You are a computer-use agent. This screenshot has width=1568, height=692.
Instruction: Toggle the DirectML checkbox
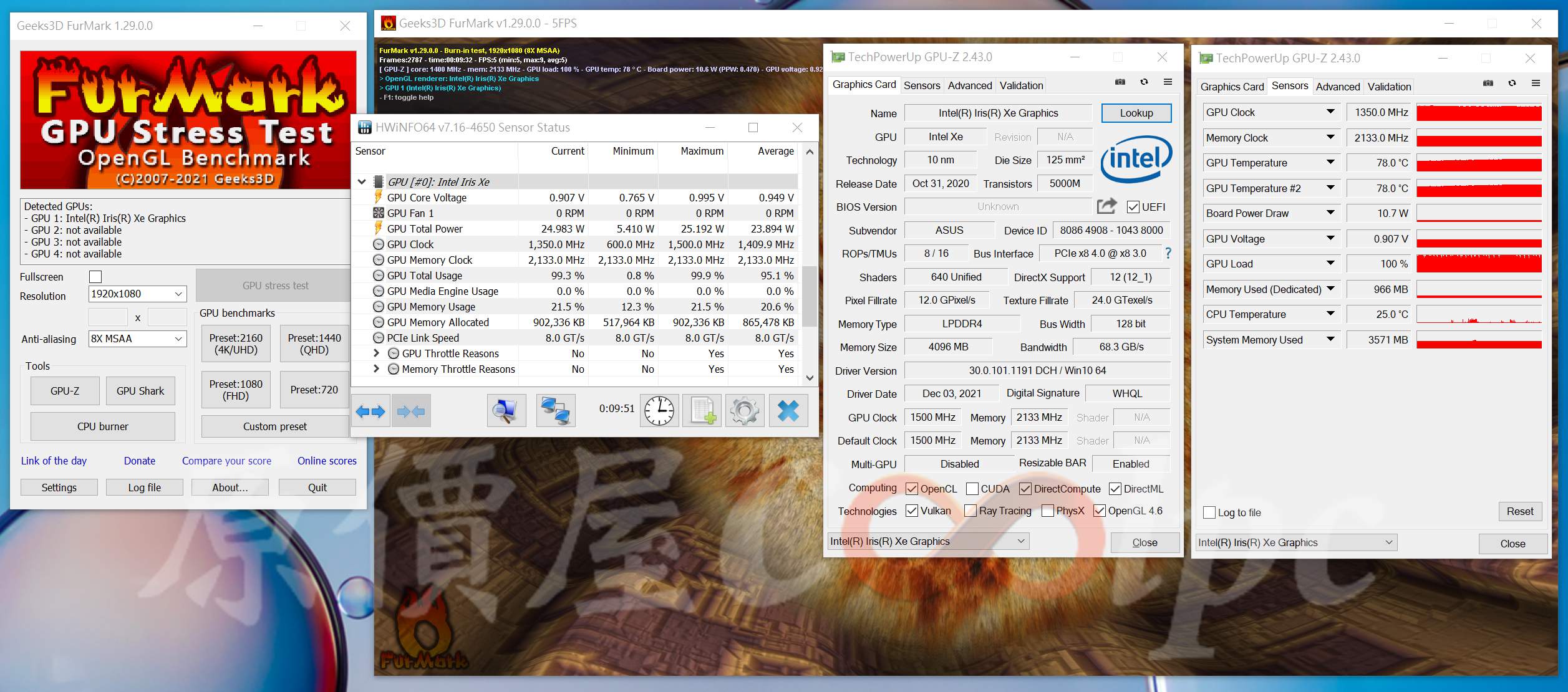pyautogui.click(x=1115, y=489)
